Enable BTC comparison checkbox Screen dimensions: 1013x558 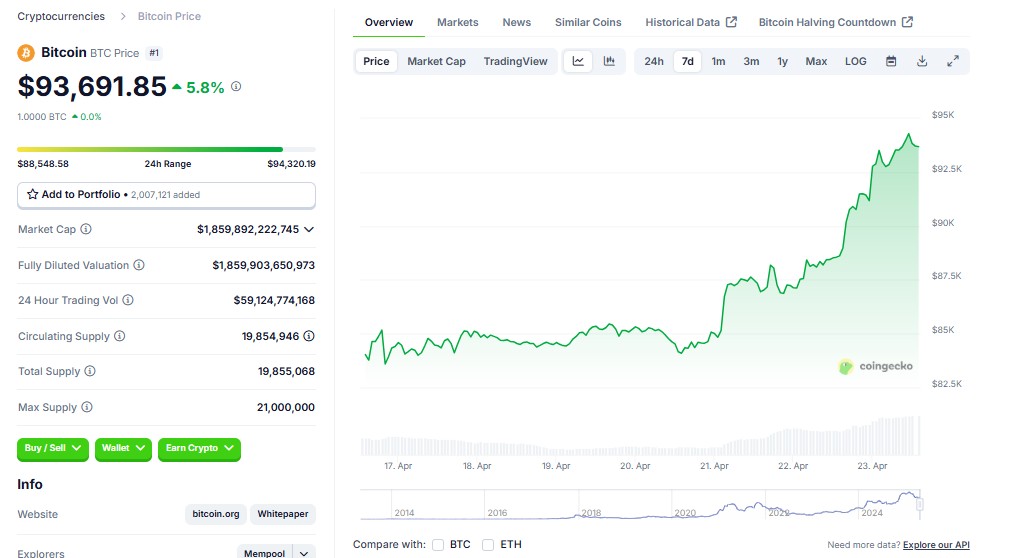click(x=438, y=545)
